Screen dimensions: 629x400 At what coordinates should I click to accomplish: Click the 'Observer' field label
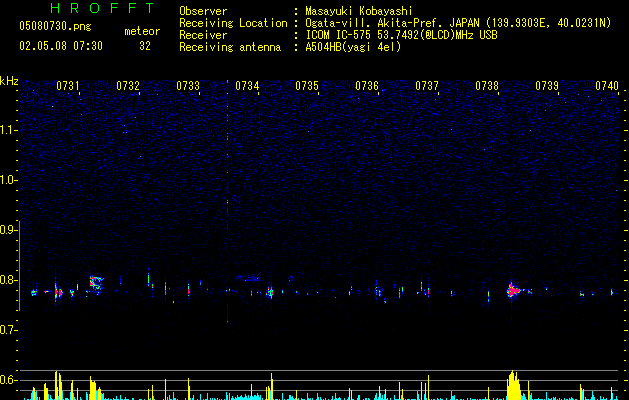pyautogui.click(x=203, y=11)
